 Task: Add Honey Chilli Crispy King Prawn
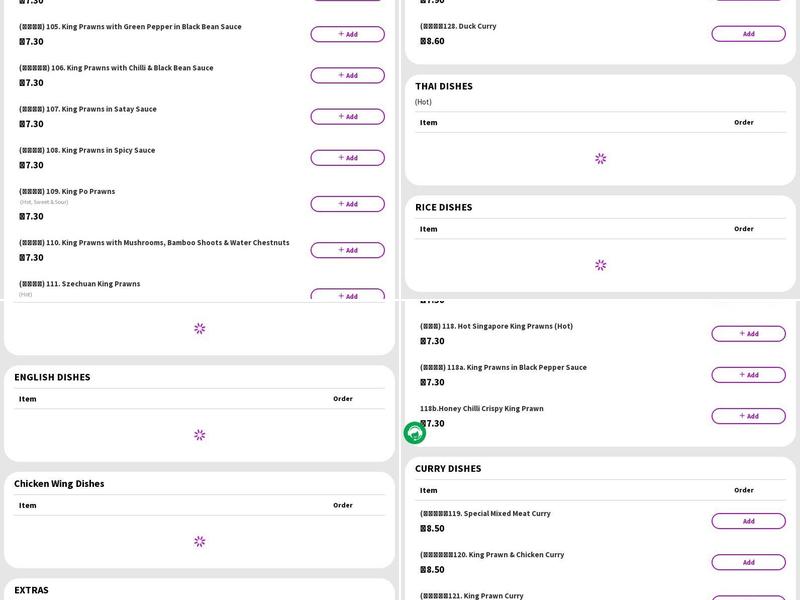[748, 416]
